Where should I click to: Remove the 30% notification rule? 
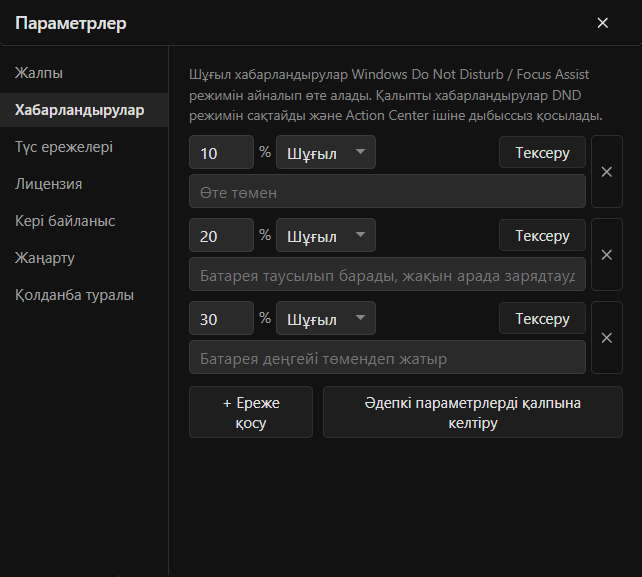607,338
